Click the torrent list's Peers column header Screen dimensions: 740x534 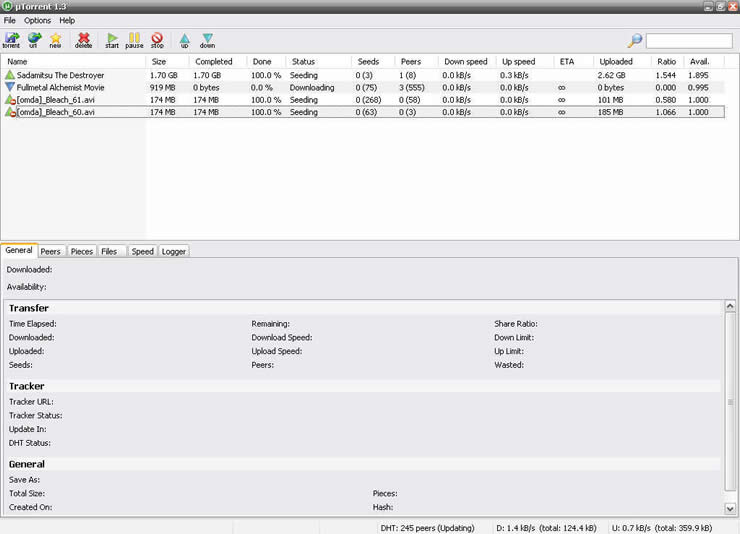point(416,61)
